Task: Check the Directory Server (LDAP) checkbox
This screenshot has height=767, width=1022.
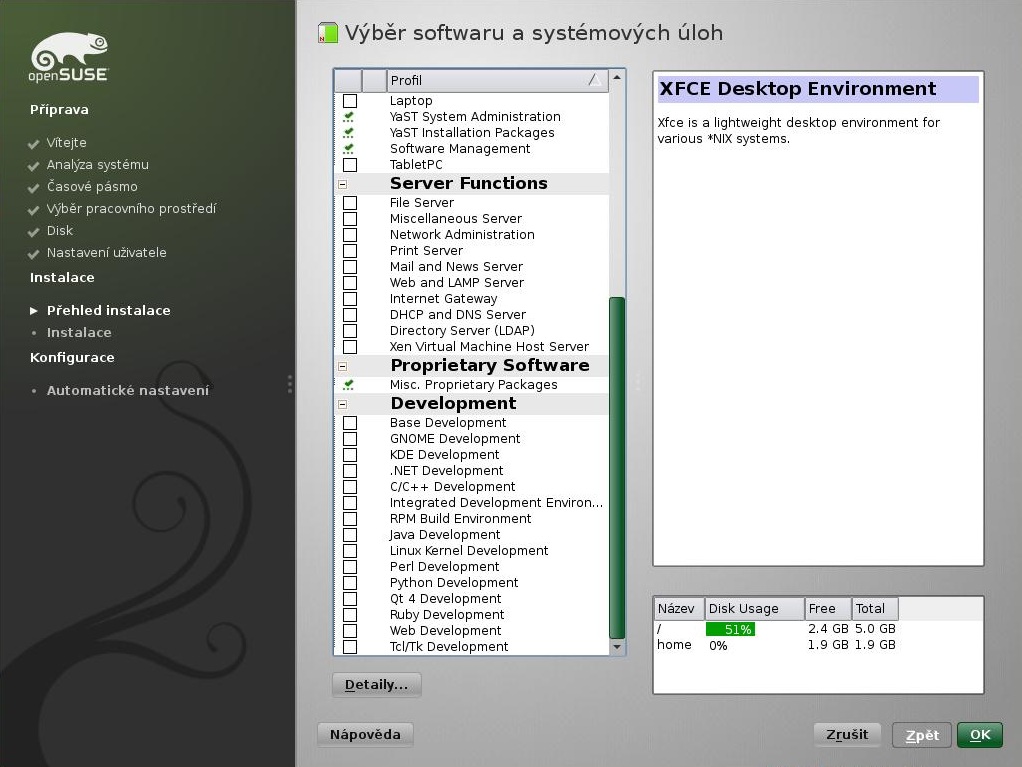Action: (350, 330)
